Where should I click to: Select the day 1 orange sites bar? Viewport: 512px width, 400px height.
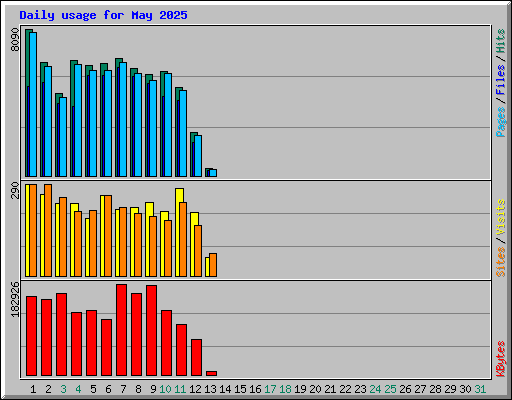33,230
